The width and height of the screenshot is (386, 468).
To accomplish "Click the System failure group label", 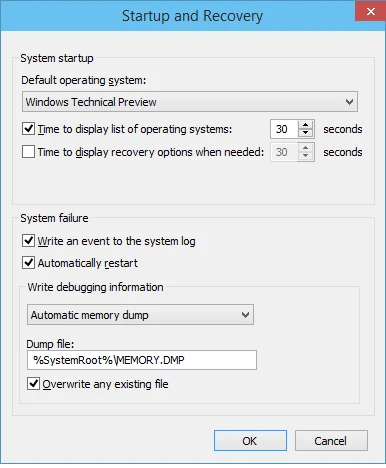I will coord(54,218).
